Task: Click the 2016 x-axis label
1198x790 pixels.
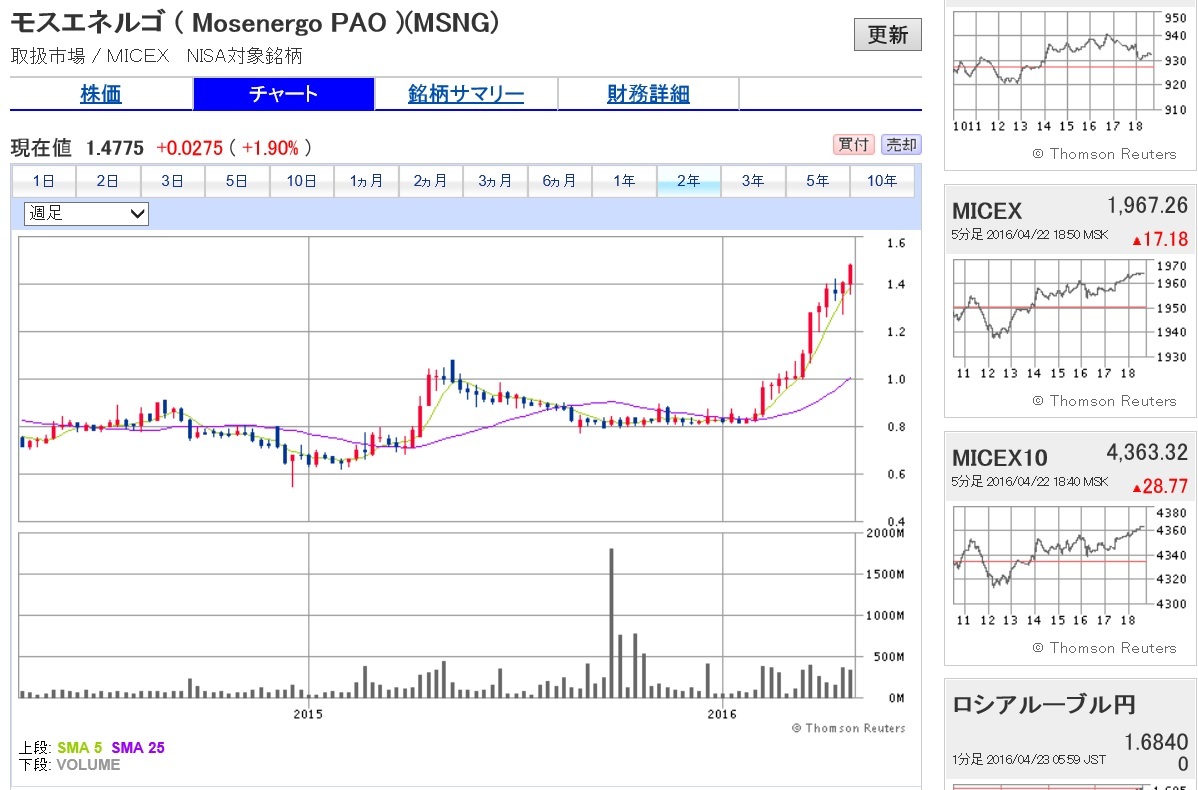Action: [x=722, y=714]
